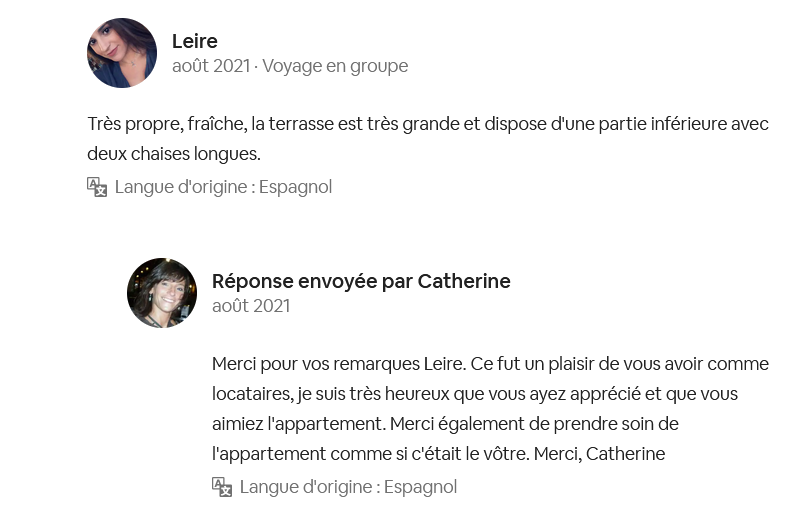Select the Voyage en groupe label
The width and height of the screenshot is (812, 512).
click(335, 66)
